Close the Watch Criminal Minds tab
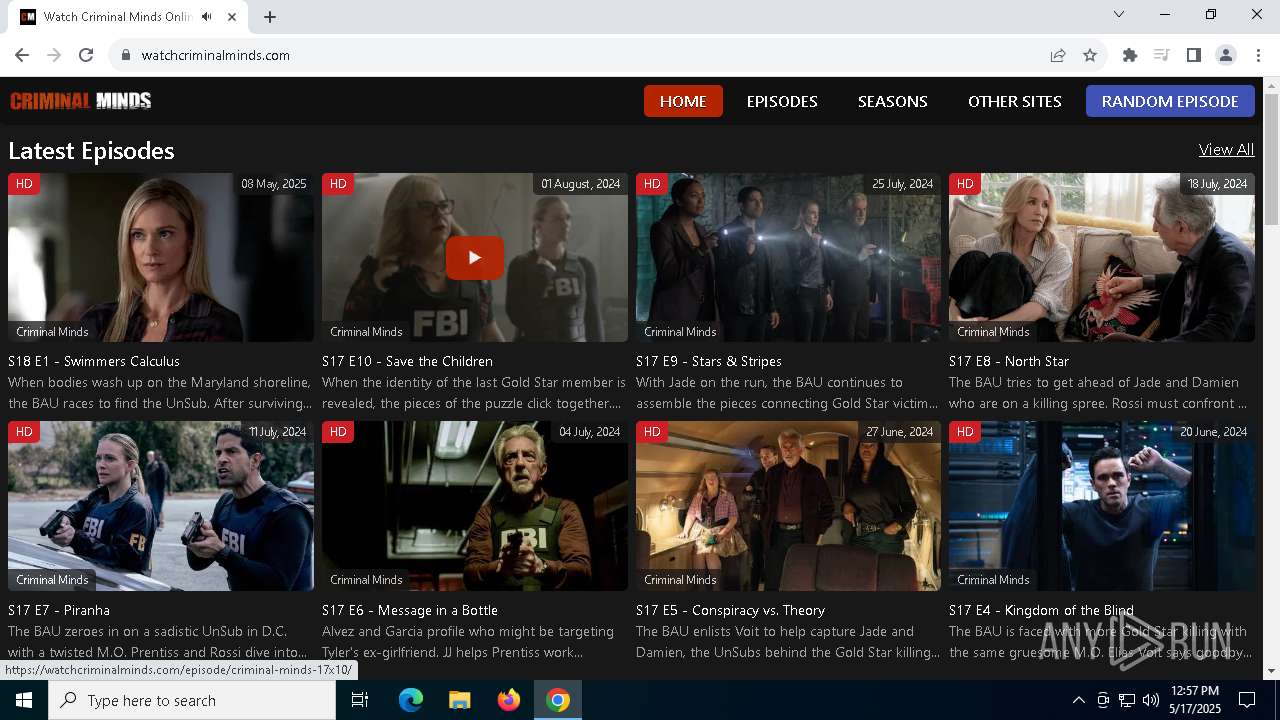 tap(233, 16)
